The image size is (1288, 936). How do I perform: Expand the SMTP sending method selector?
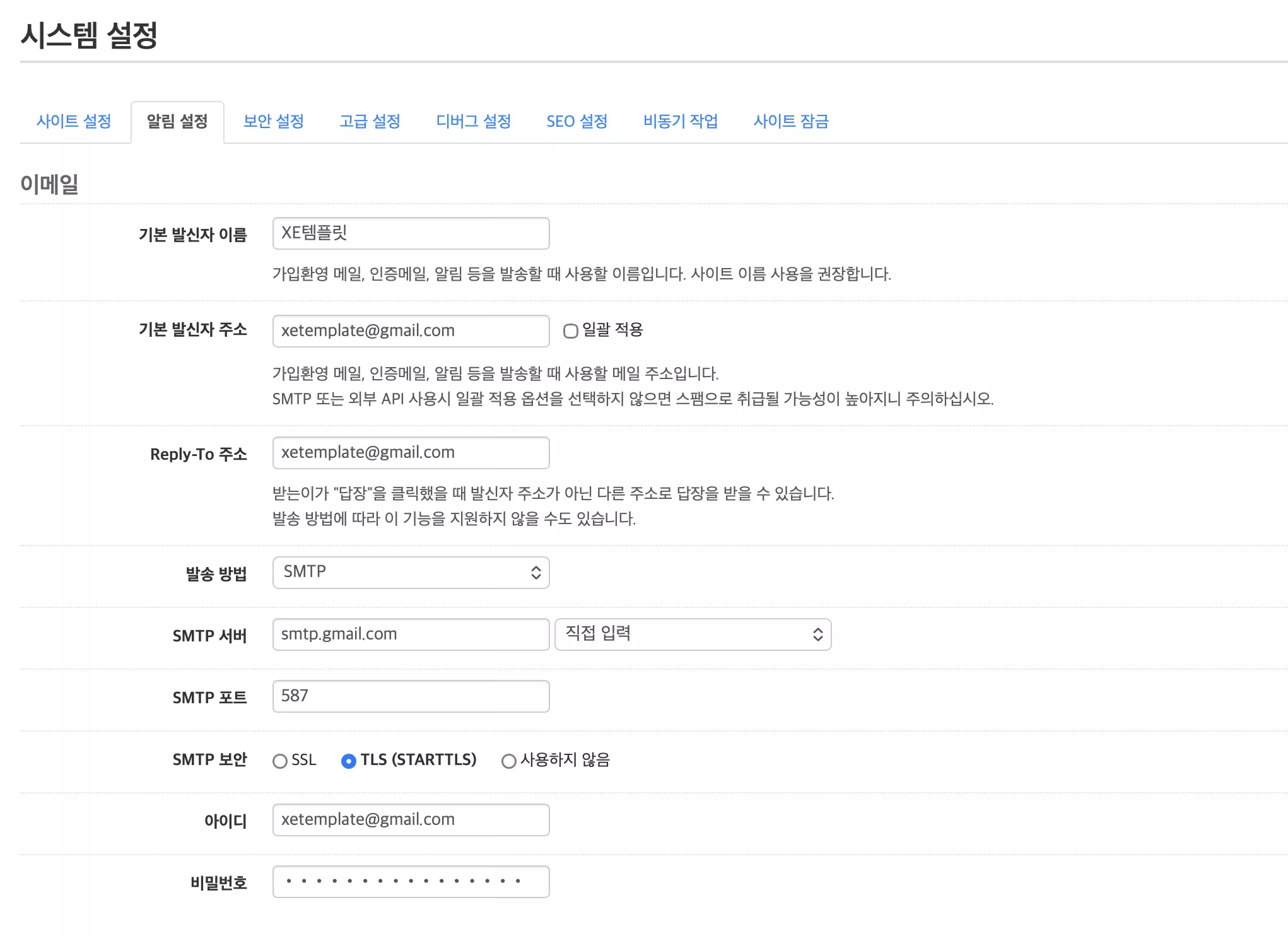coord(411,572)
